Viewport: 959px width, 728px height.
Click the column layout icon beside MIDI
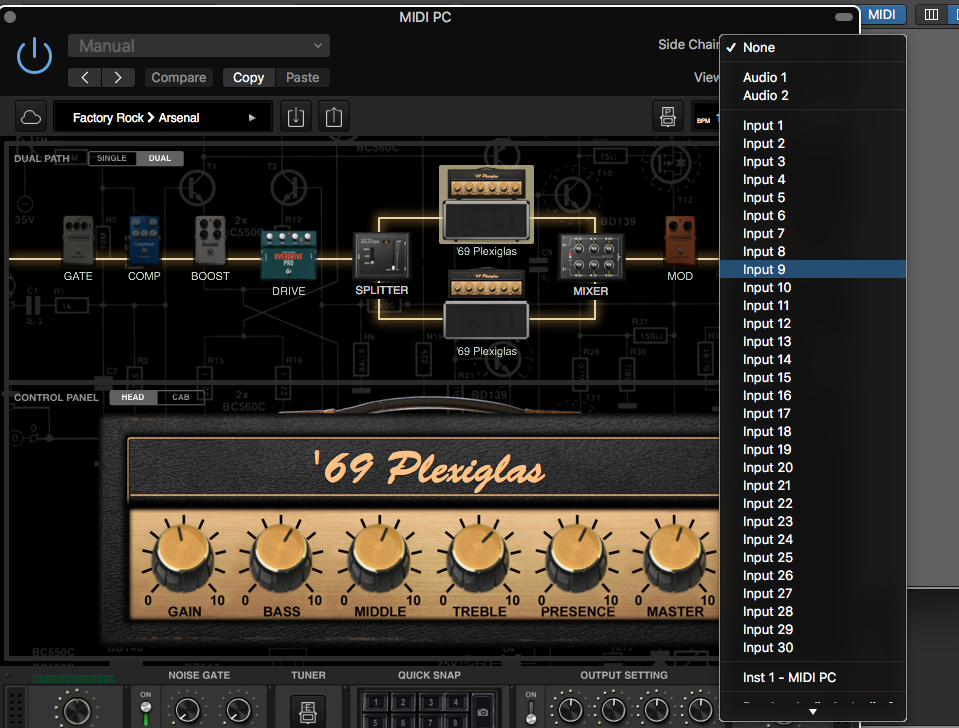[931, 15]
